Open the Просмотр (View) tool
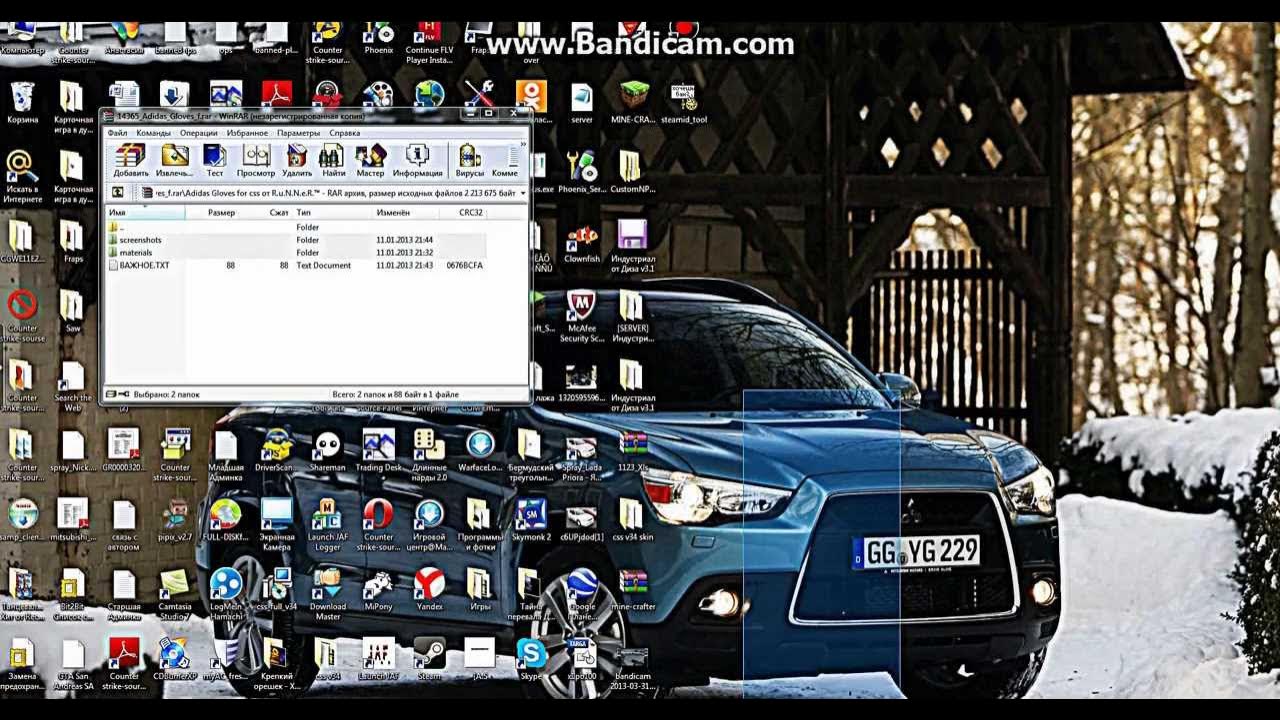Viewport: 1280px width, 720px height. coord(256,161)
